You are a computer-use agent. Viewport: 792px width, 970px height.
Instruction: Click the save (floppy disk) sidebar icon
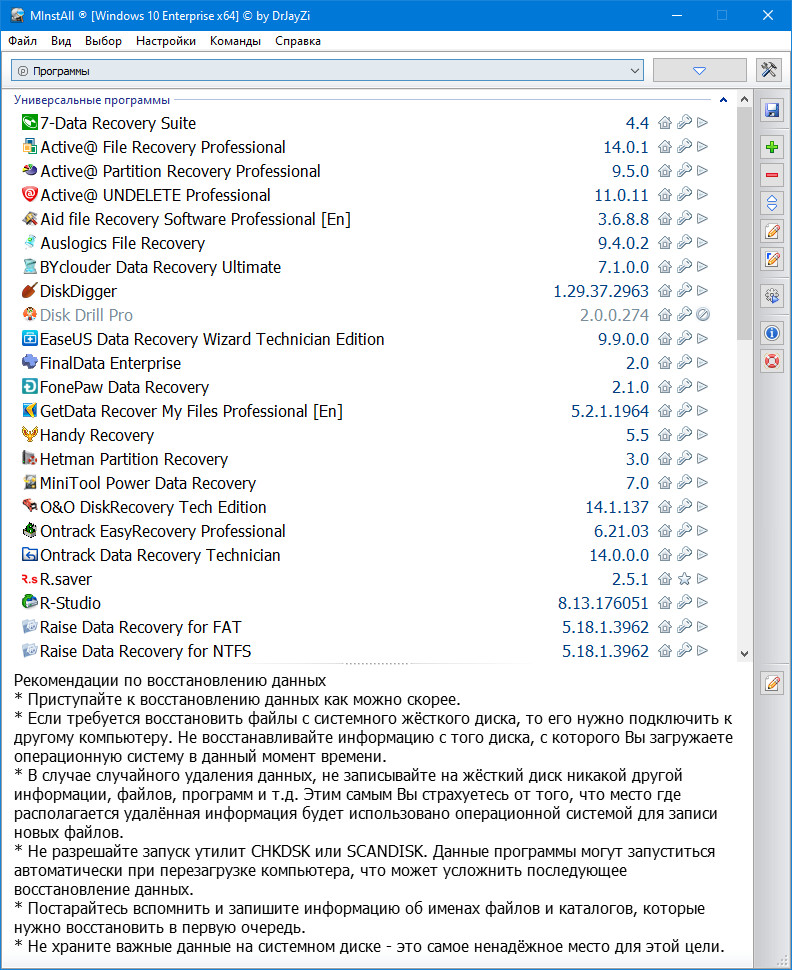772,111
